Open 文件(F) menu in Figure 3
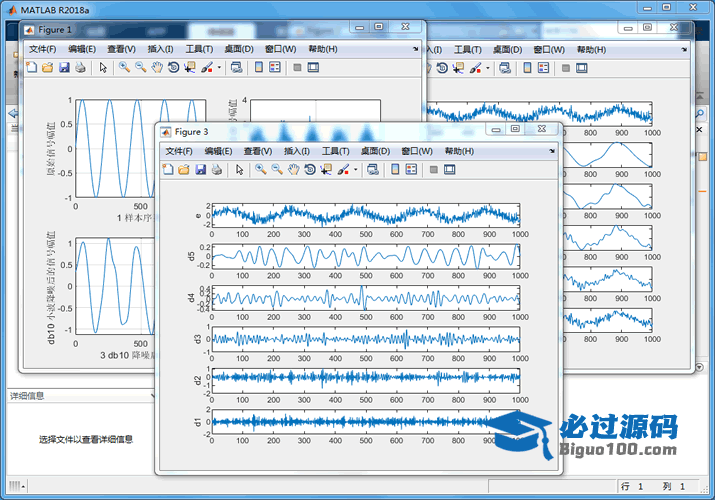715x500 pixels. pyautogui.click(x=178, y=151)
